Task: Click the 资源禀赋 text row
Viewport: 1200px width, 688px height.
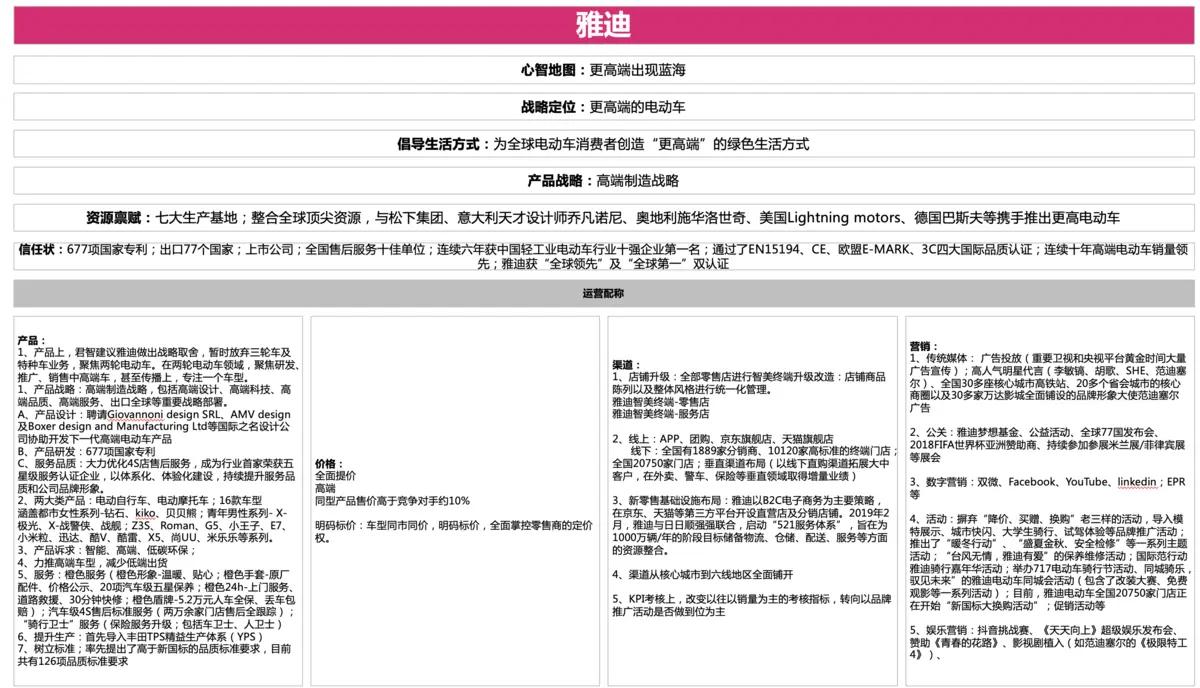Action: tap(602, 218)
